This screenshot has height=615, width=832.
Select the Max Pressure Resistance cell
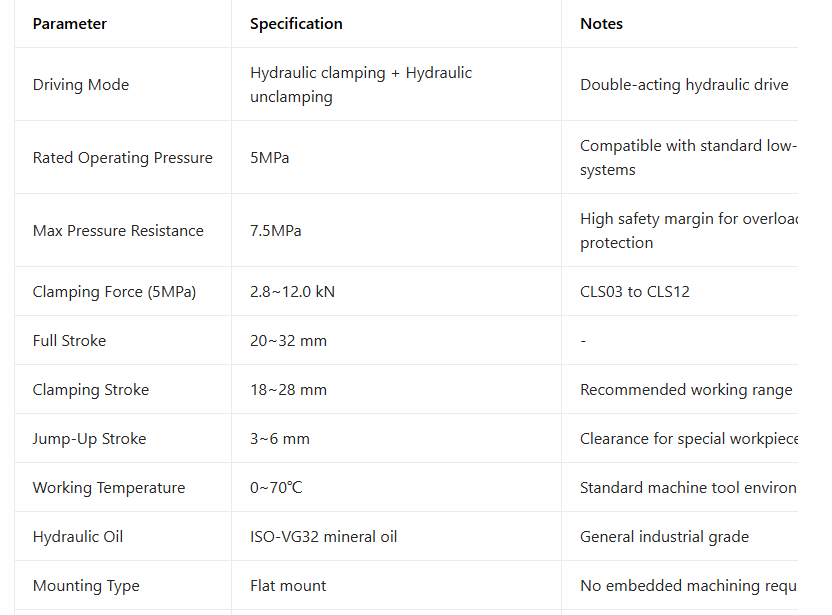coord(118,231)
